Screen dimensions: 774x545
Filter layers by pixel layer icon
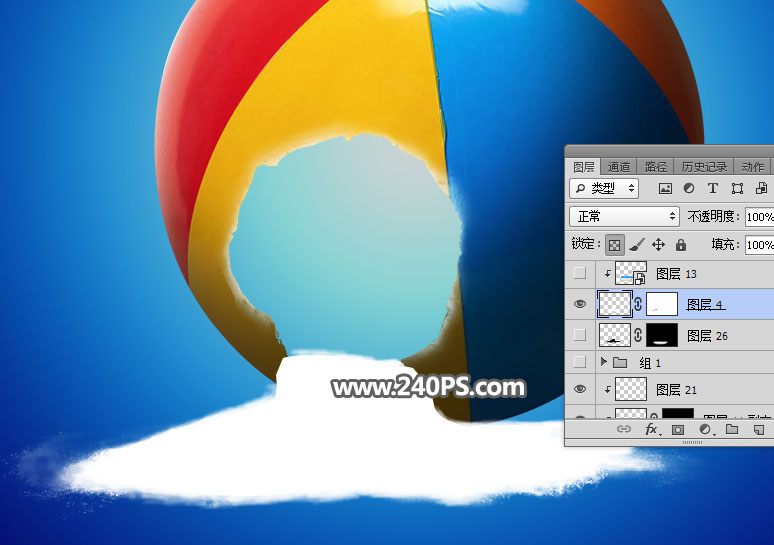pos(665,188)
